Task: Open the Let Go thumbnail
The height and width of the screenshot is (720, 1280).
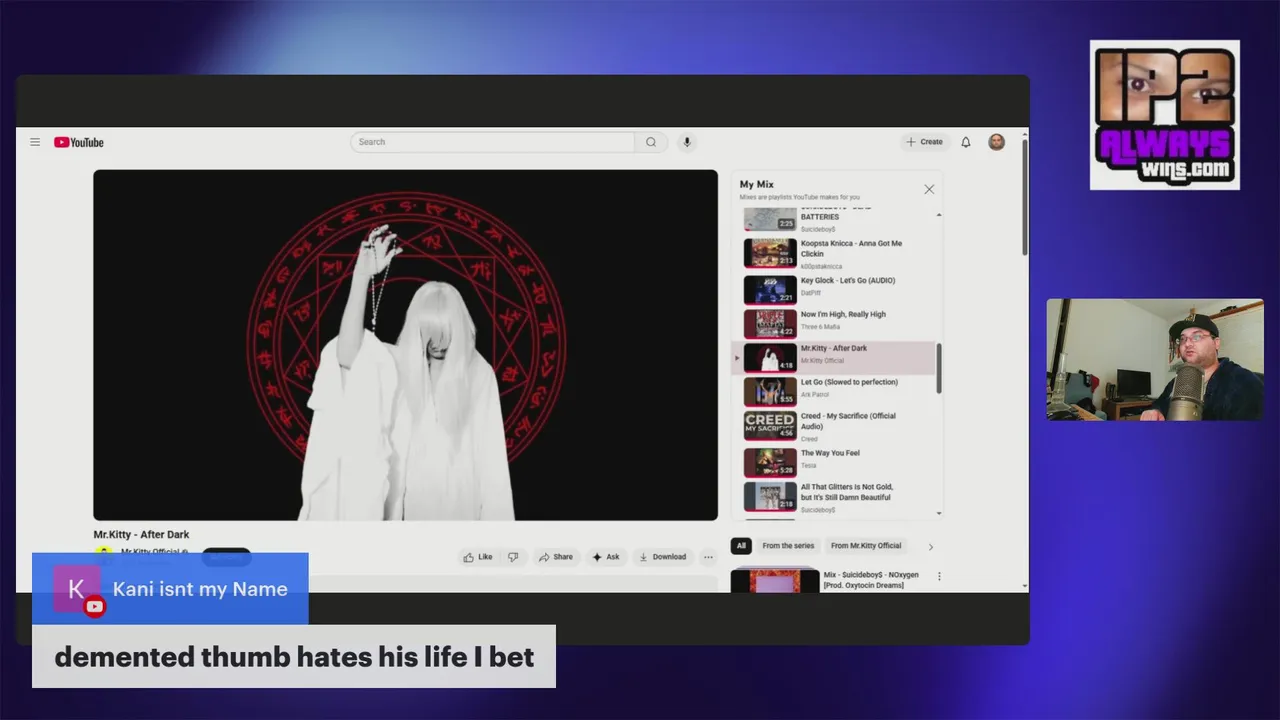Action: coord(770,391)
